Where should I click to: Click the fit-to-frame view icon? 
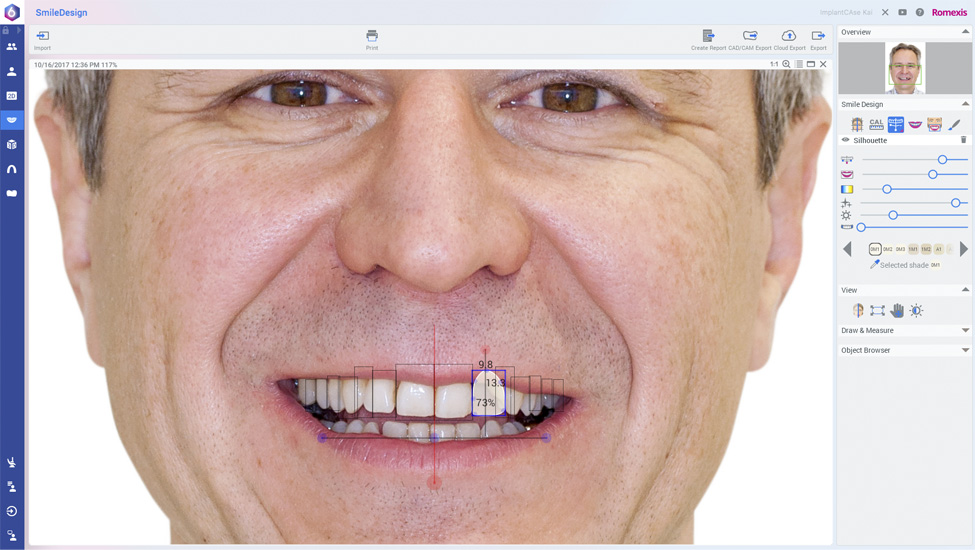point(877,310)
